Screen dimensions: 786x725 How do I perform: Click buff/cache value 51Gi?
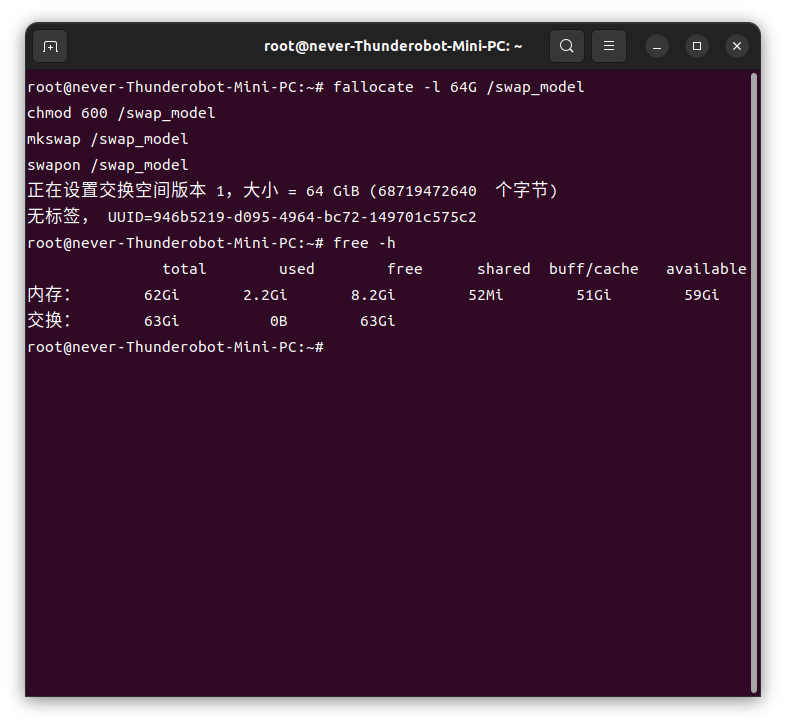pyautogui.click(x=594, y=295)
